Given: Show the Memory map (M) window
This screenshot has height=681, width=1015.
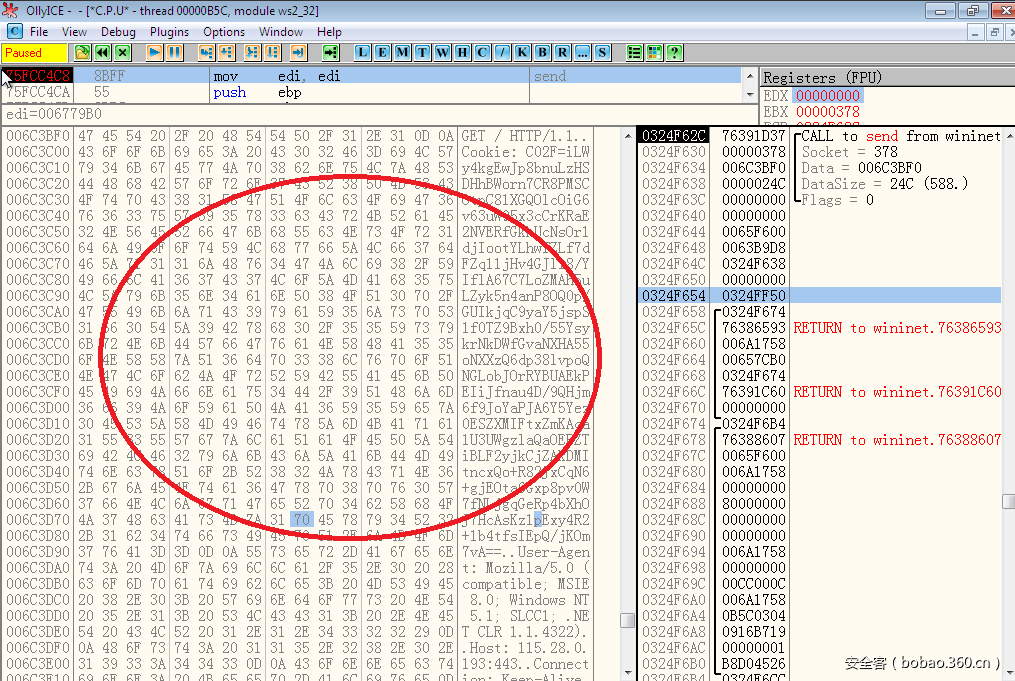Looking at the screenshot, I should 402,53.
